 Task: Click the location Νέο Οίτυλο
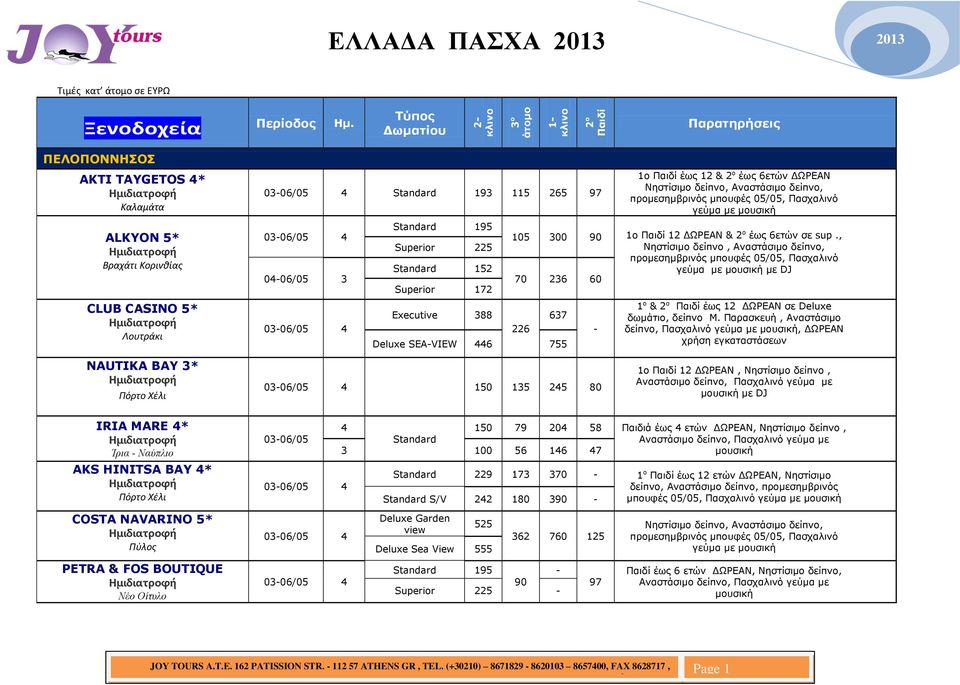pos(142,596)
